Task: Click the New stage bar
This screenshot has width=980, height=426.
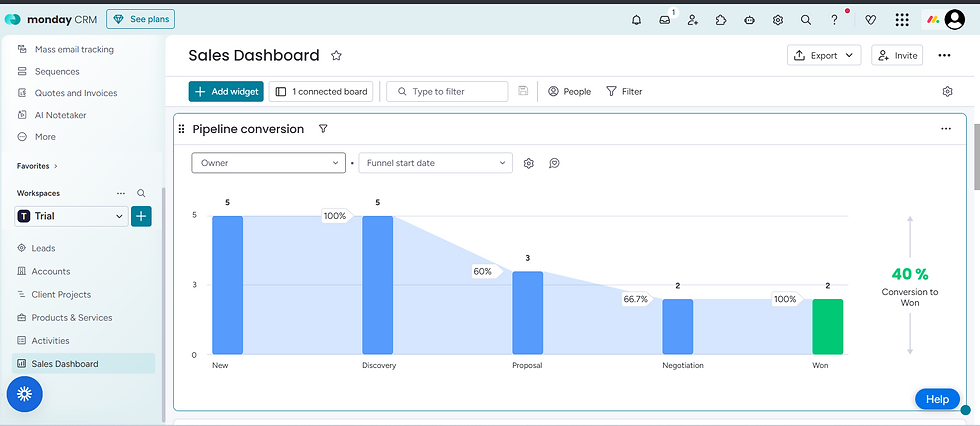Action: click(x=228, y=285)
